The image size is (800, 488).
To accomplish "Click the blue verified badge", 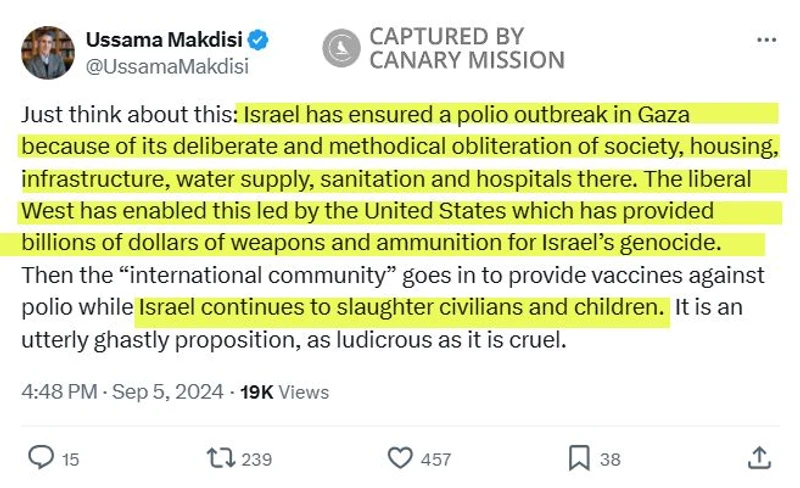I will [x=258, y=41].
